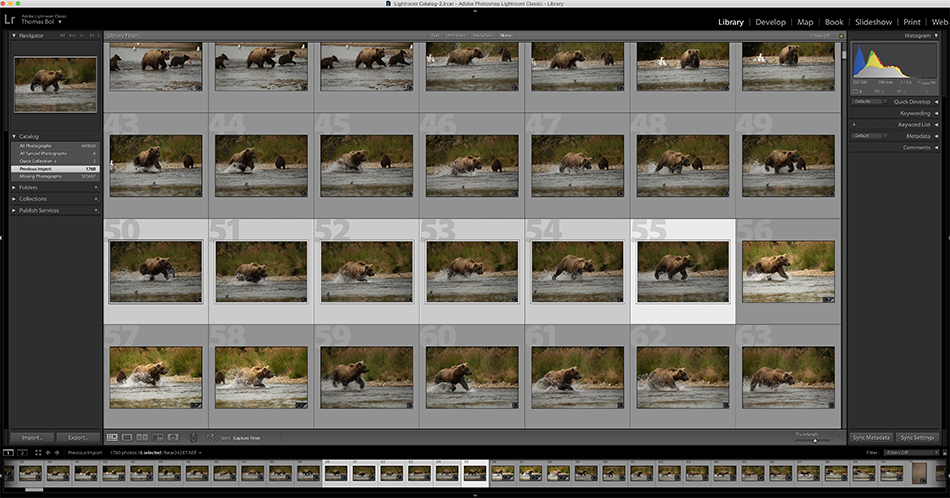This screenshot has height=498, width=950.
Task: Toggle the sort direction a-z icon
Action: [x=211, y=437]
